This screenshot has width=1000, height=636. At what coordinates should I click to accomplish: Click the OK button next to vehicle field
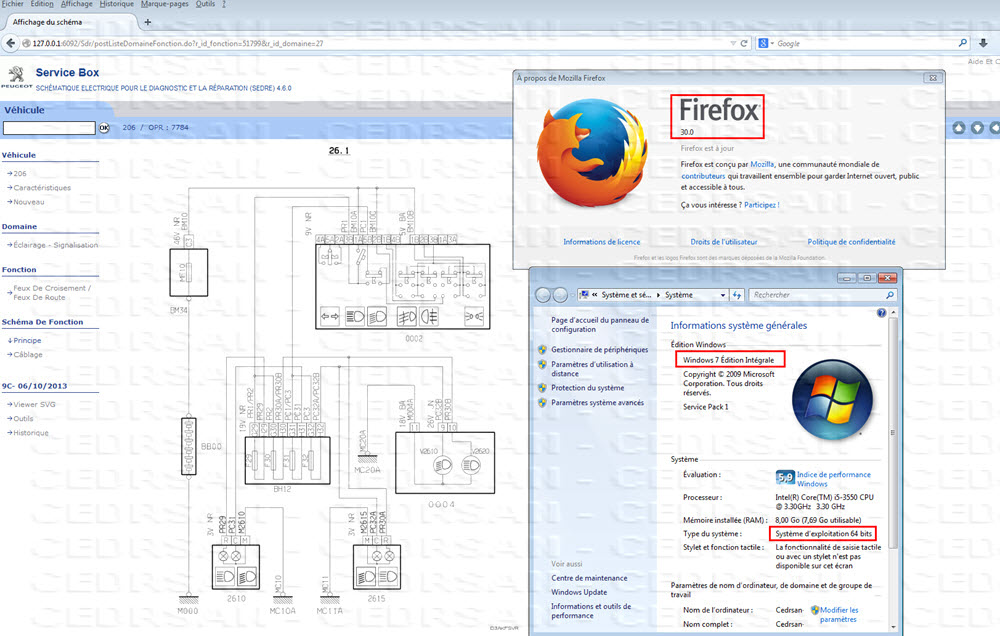pyautogui.click(x=104, y=128)
